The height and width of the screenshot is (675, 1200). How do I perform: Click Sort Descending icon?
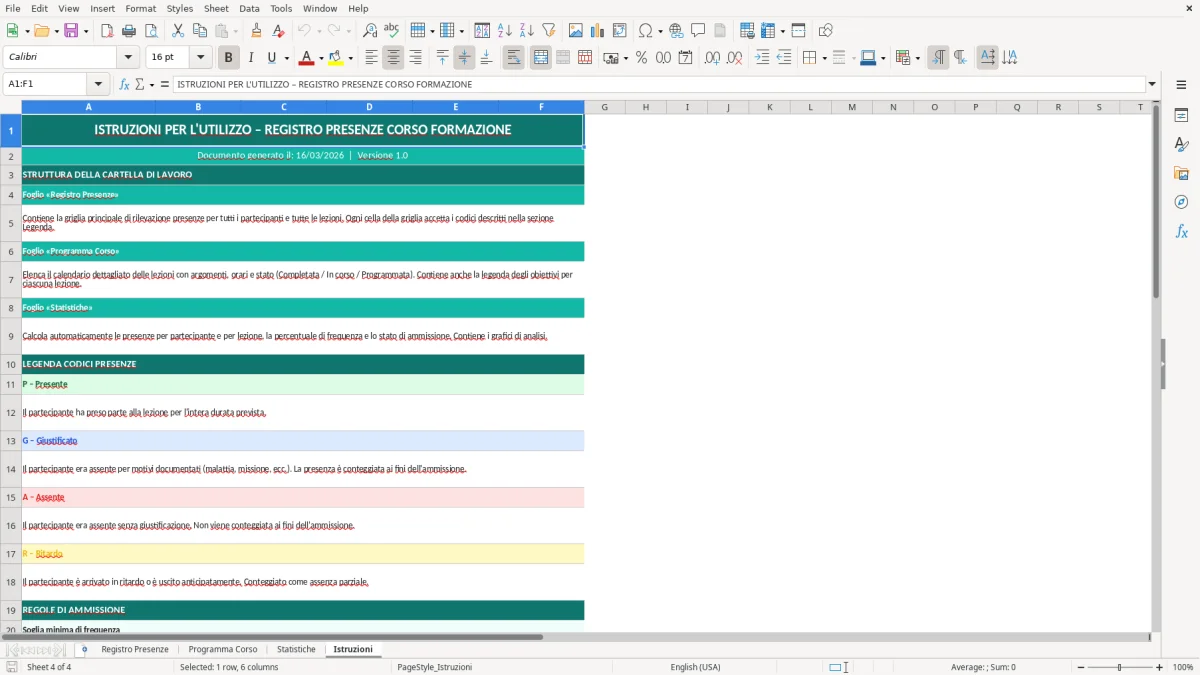point(526,31)
